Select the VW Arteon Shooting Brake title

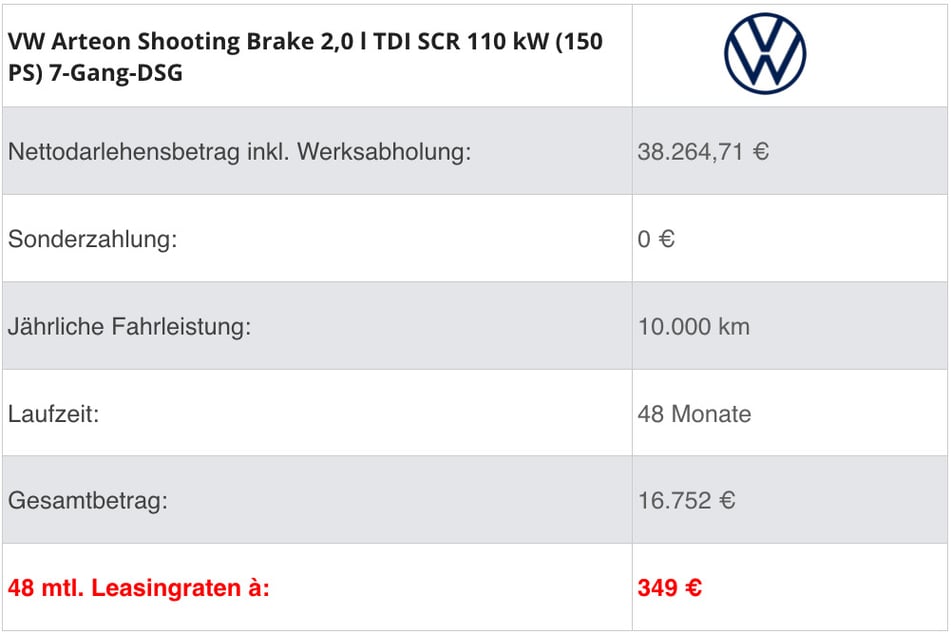[305, 57]
